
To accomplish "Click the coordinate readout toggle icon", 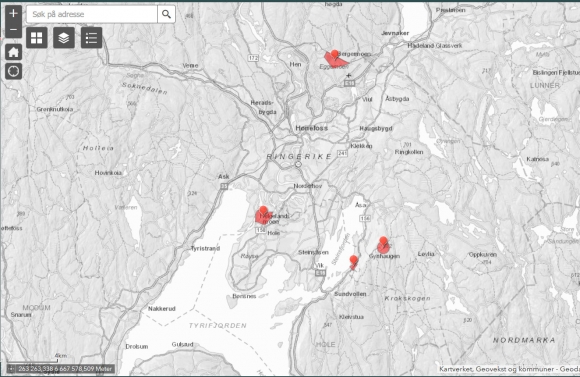I will pos(11,368).
